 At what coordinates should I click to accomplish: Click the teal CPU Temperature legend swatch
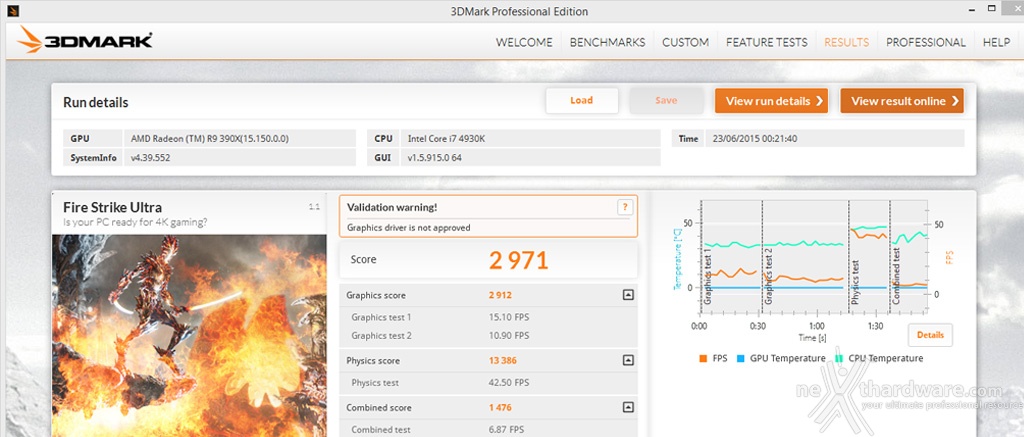pos(839,358)
